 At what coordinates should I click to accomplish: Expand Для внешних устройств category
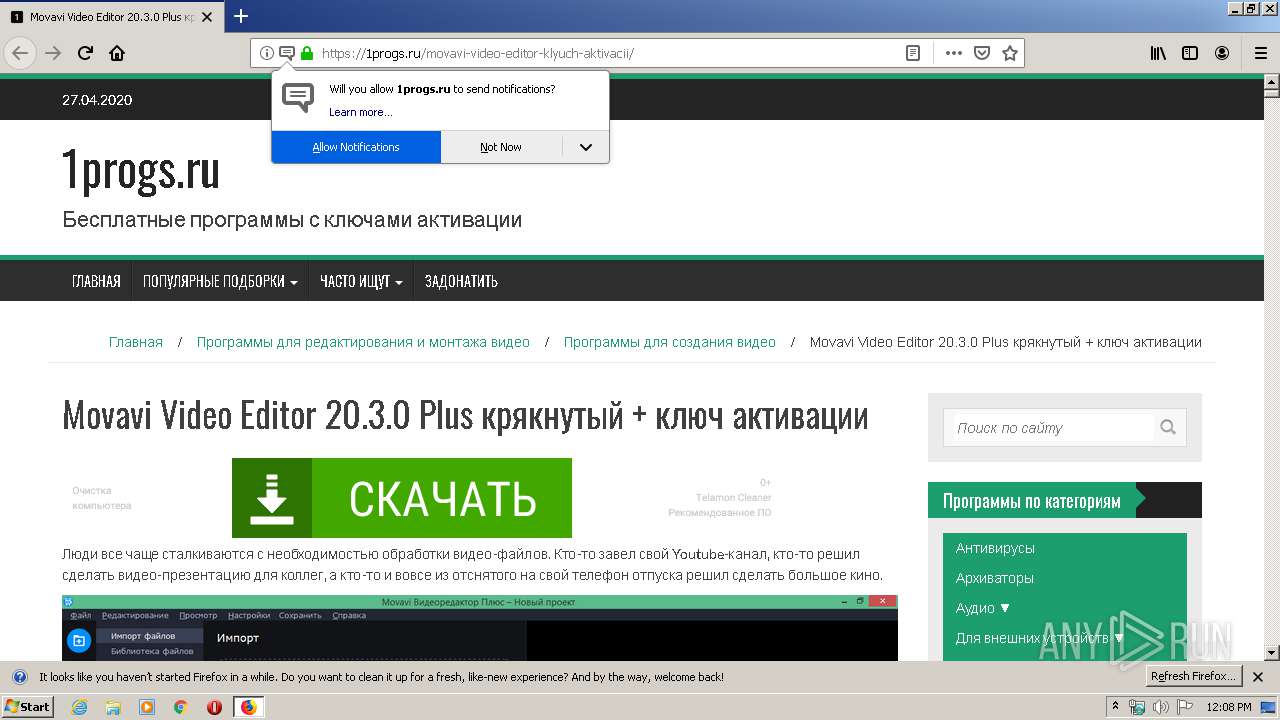pyautogui.click(x=1040, y=638)
